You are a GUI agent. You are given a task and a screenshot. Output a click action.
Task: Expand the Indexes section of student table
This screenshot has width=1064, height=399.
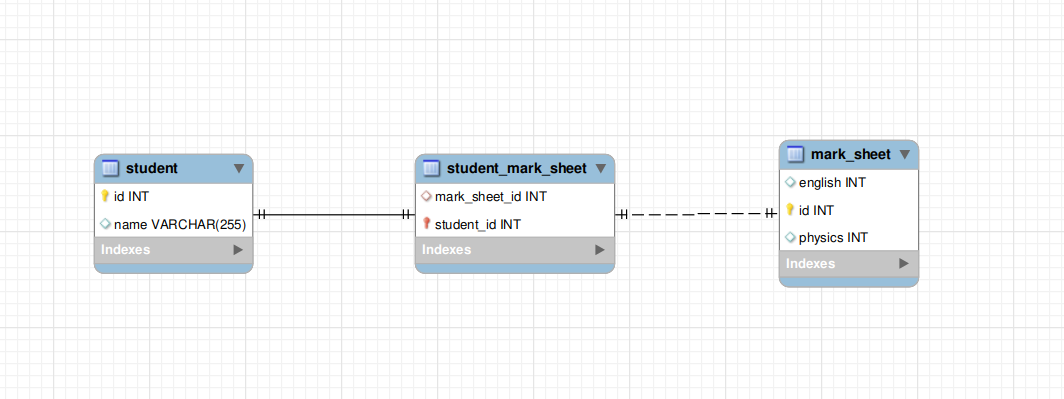tap(238, 250)
